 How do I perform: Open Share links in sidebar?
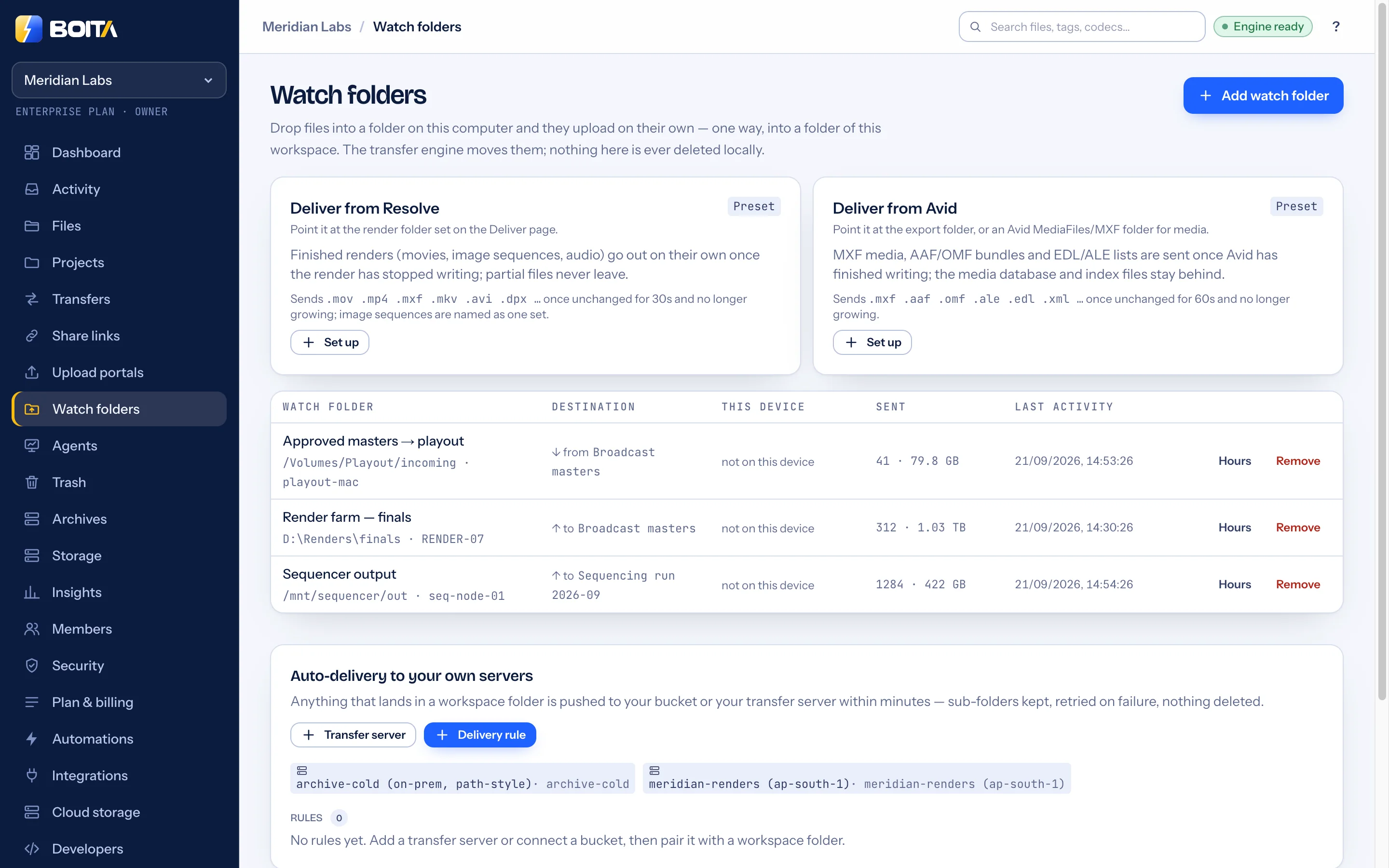pyautogui.click(x=119, y=336)
